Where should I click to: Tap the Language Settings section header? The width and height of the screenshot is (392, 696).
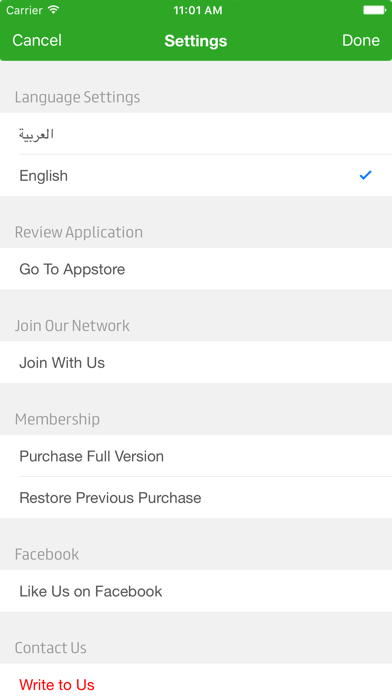click(x=77, y=97)
